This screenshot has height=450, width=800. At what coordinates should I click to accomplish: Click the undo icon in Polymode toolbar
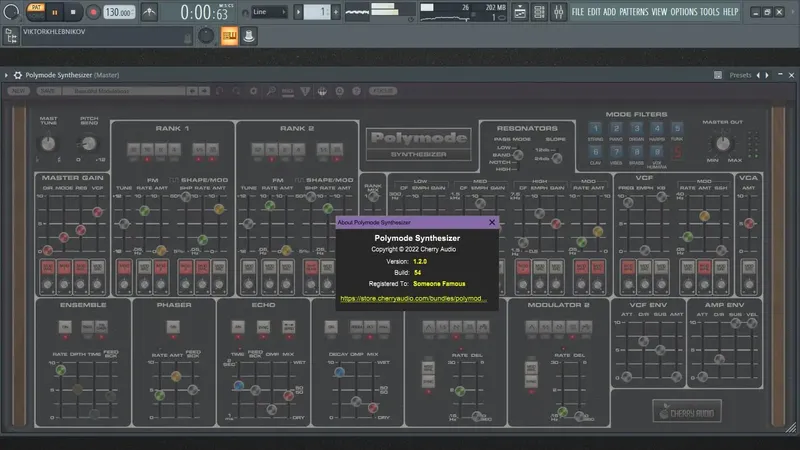click(x=220, y=91)
